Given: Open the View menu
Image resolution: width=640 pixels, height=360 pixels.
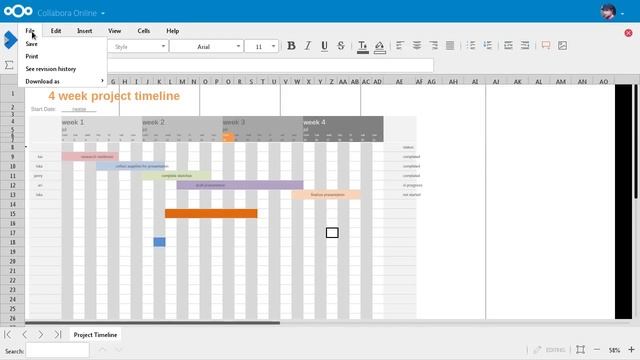Looking at the screenshot, I should [115, 31].
